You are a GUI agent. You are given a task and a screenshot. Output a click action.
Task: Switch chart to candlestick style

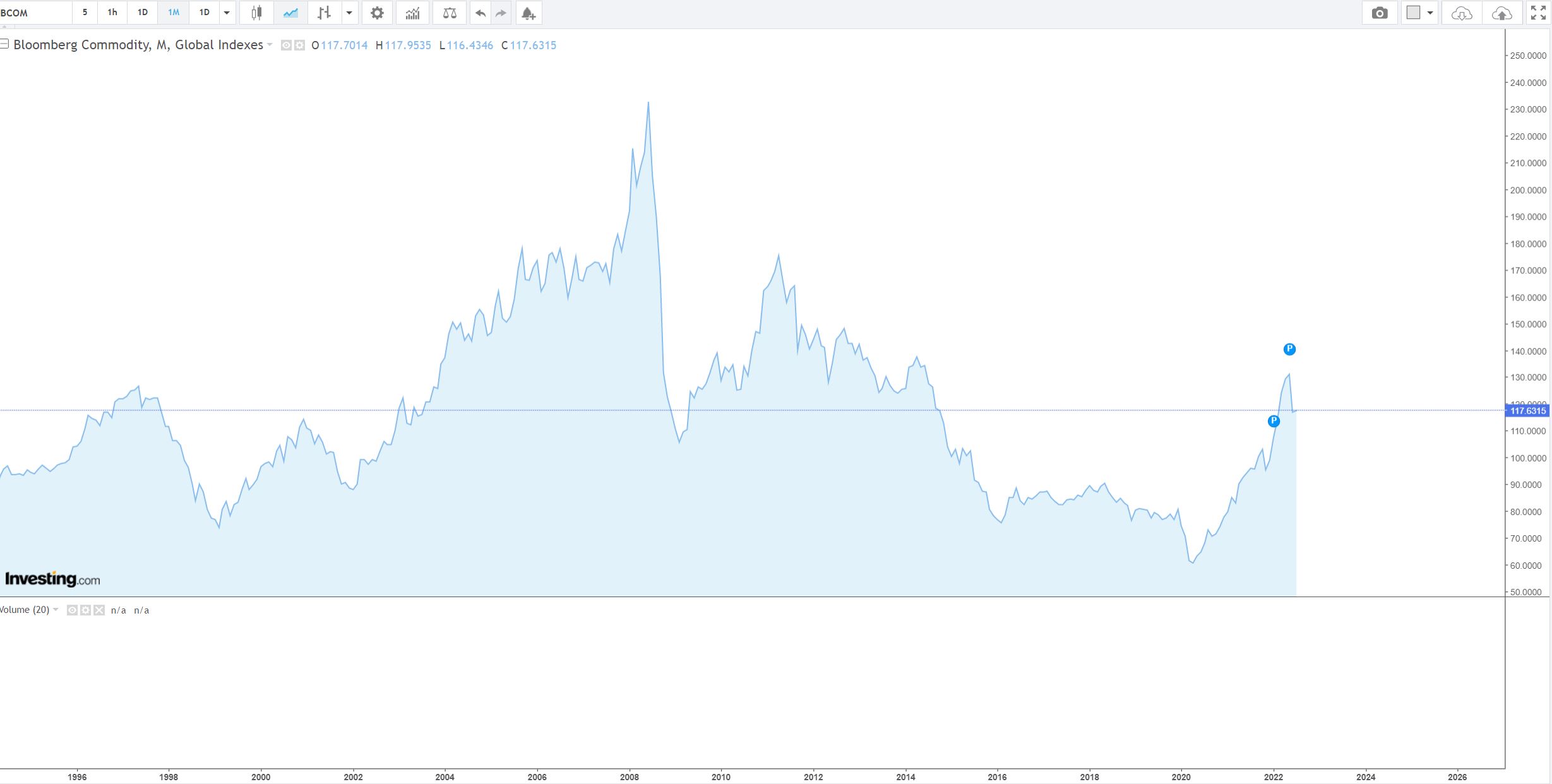coord(256,13)
